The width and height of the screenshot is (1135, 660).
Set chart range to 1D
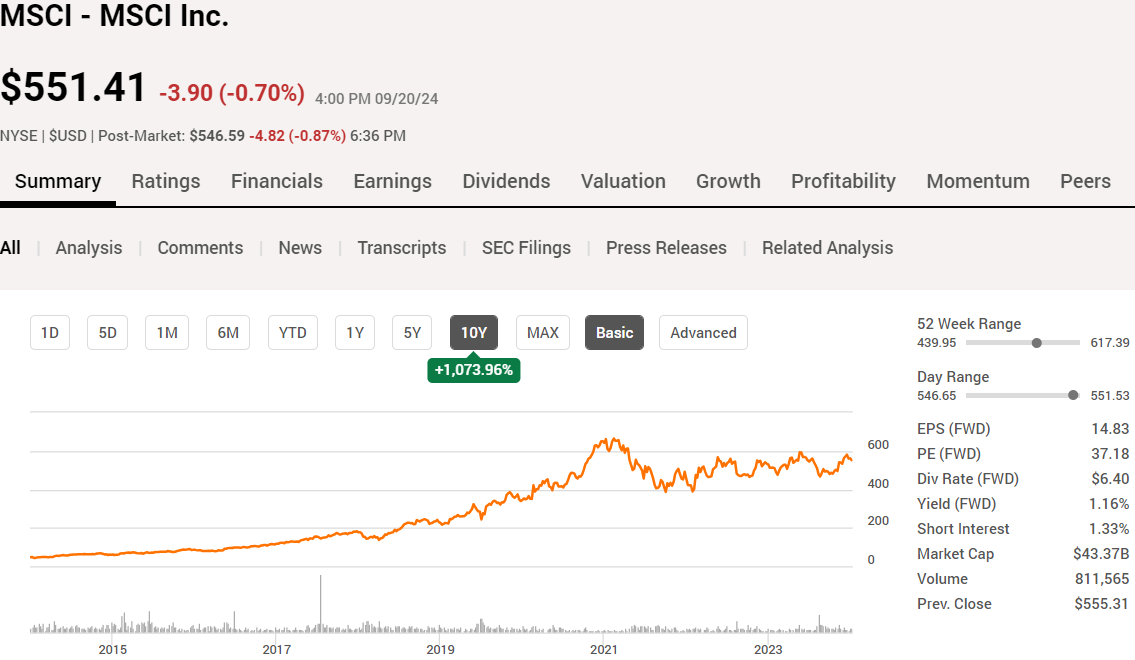tap(50, 333)
